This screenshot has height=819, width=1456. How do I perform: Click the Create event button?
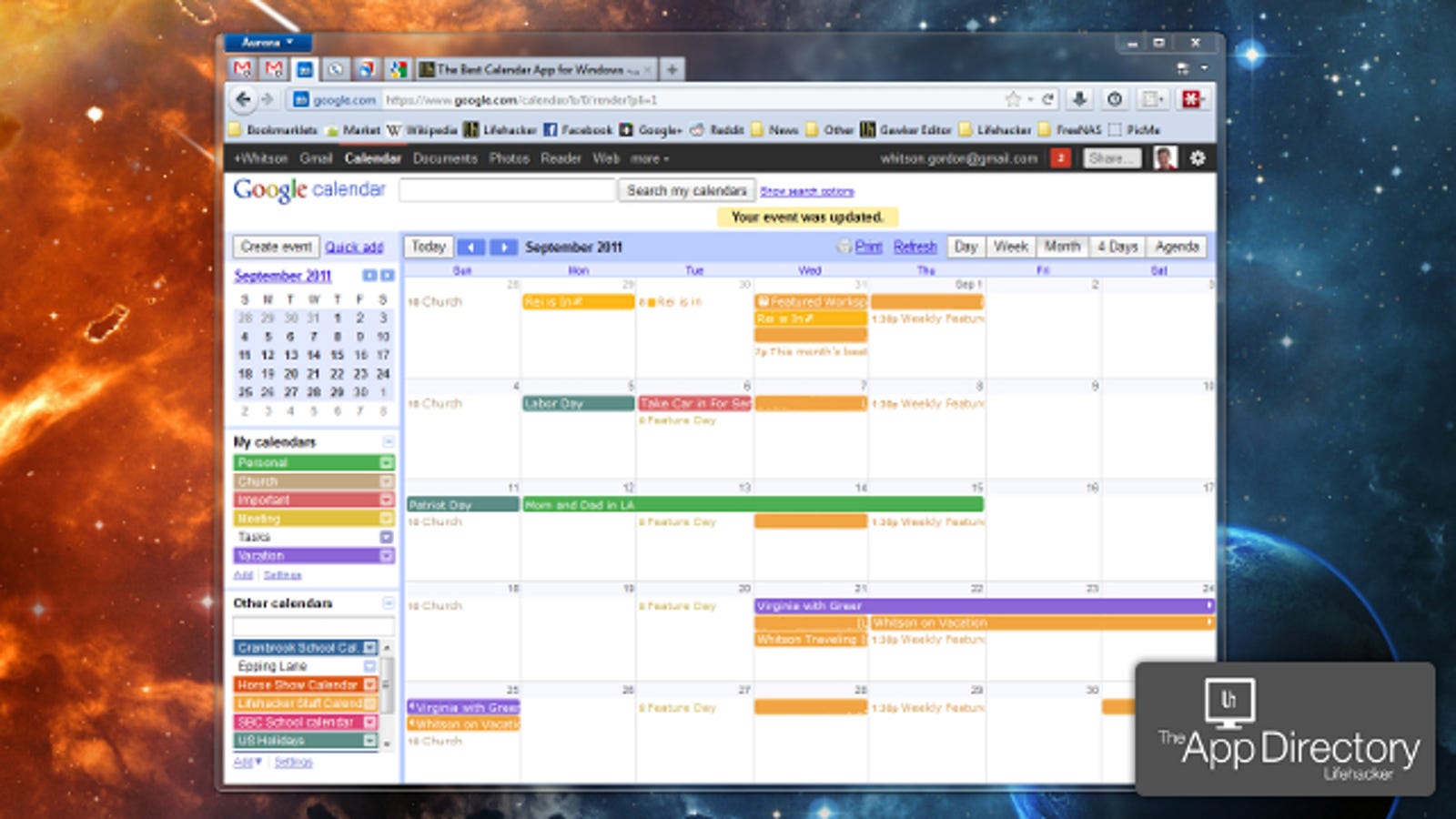(x=277, y=247)
